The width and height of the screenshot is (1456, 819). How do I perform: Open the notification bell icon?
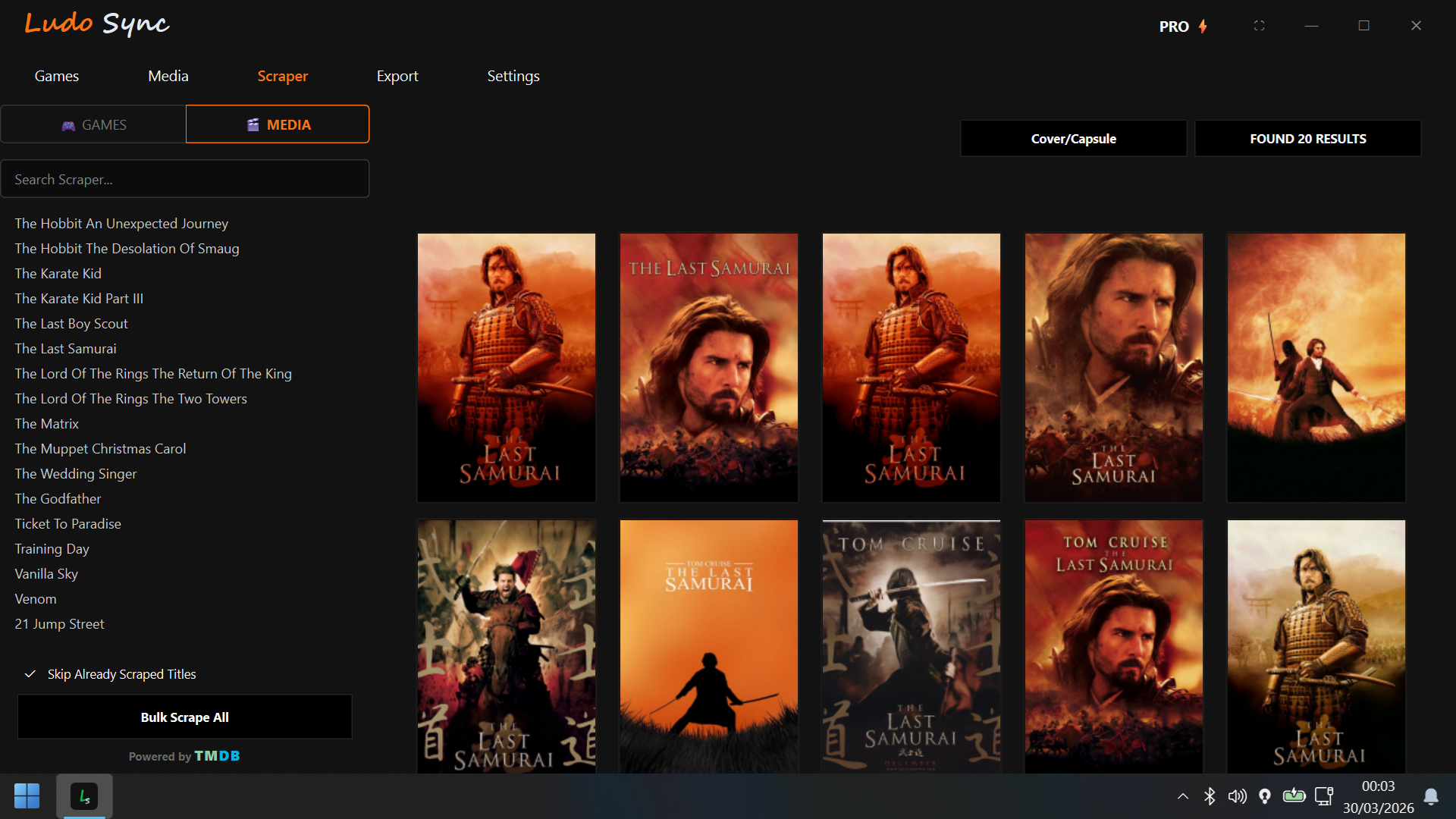tap(1431, 796)
